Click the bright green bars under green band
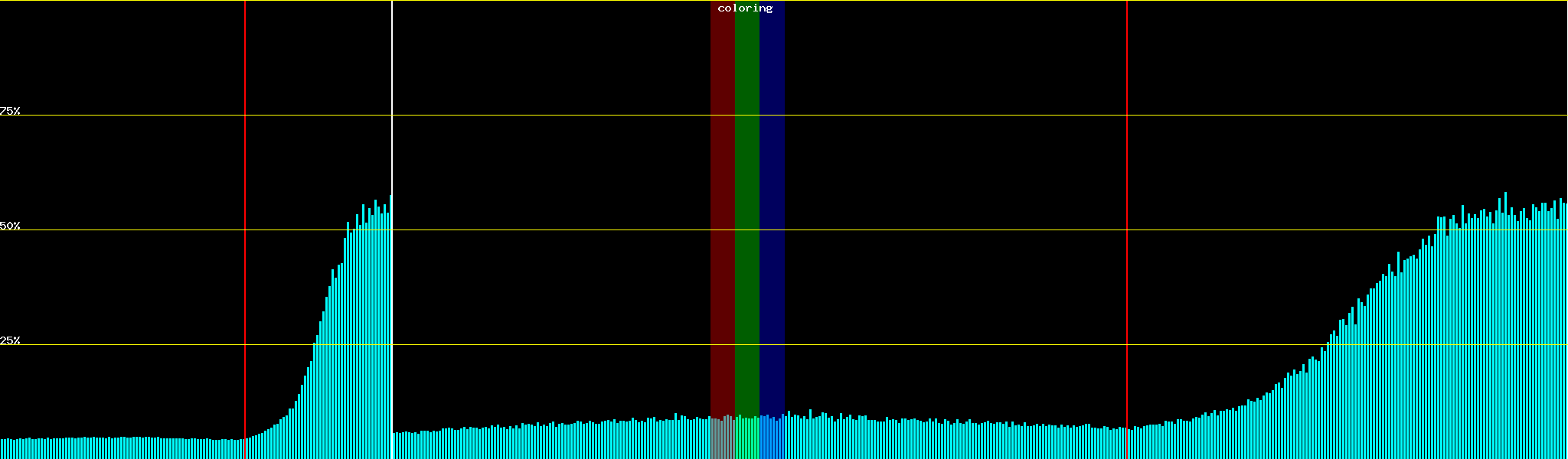This screenshot has width=1568, height=459. (x=746, y=440)
